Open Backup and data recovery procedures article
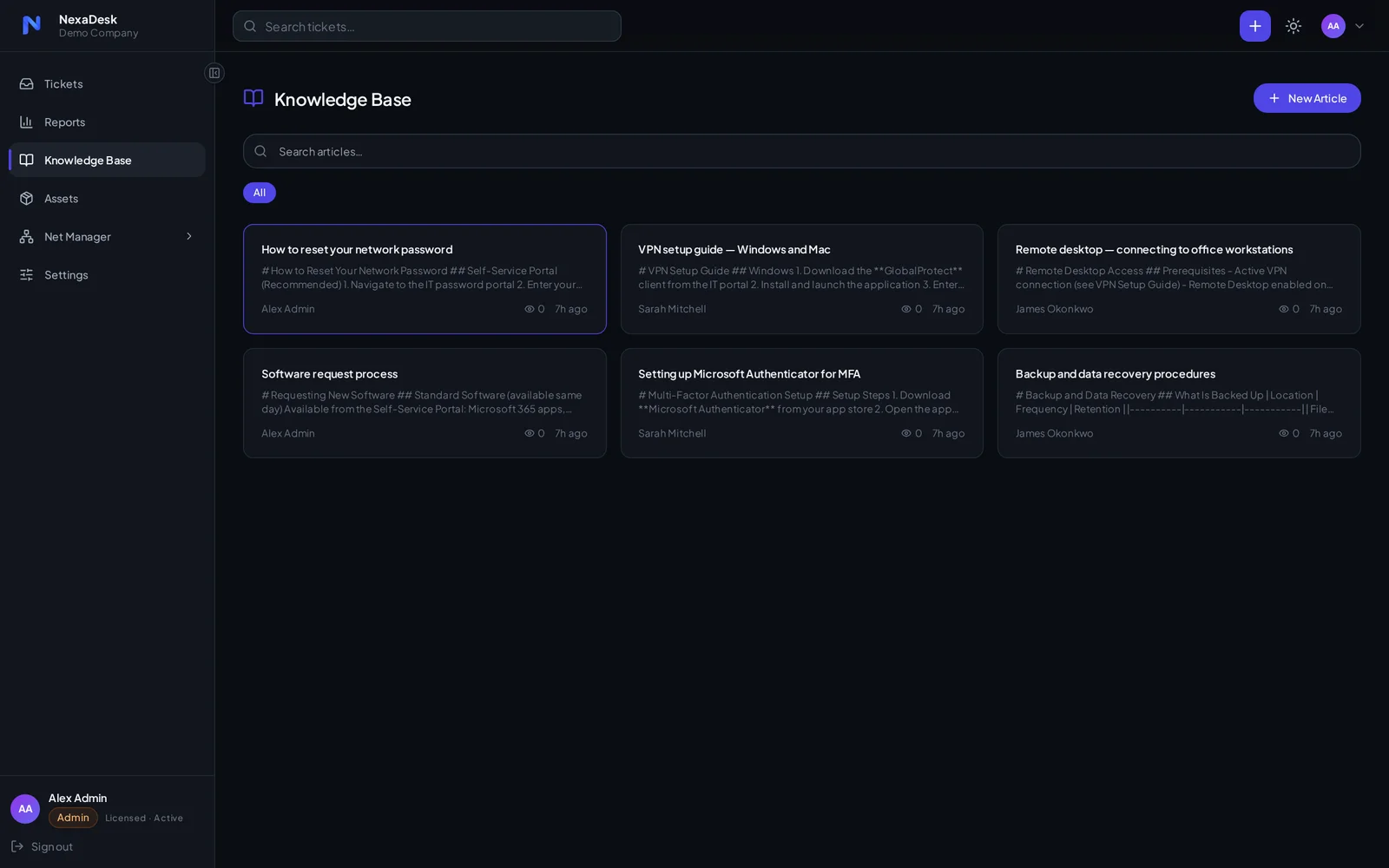Screen dimensions: 1389x868 (x=1179, y=403)
